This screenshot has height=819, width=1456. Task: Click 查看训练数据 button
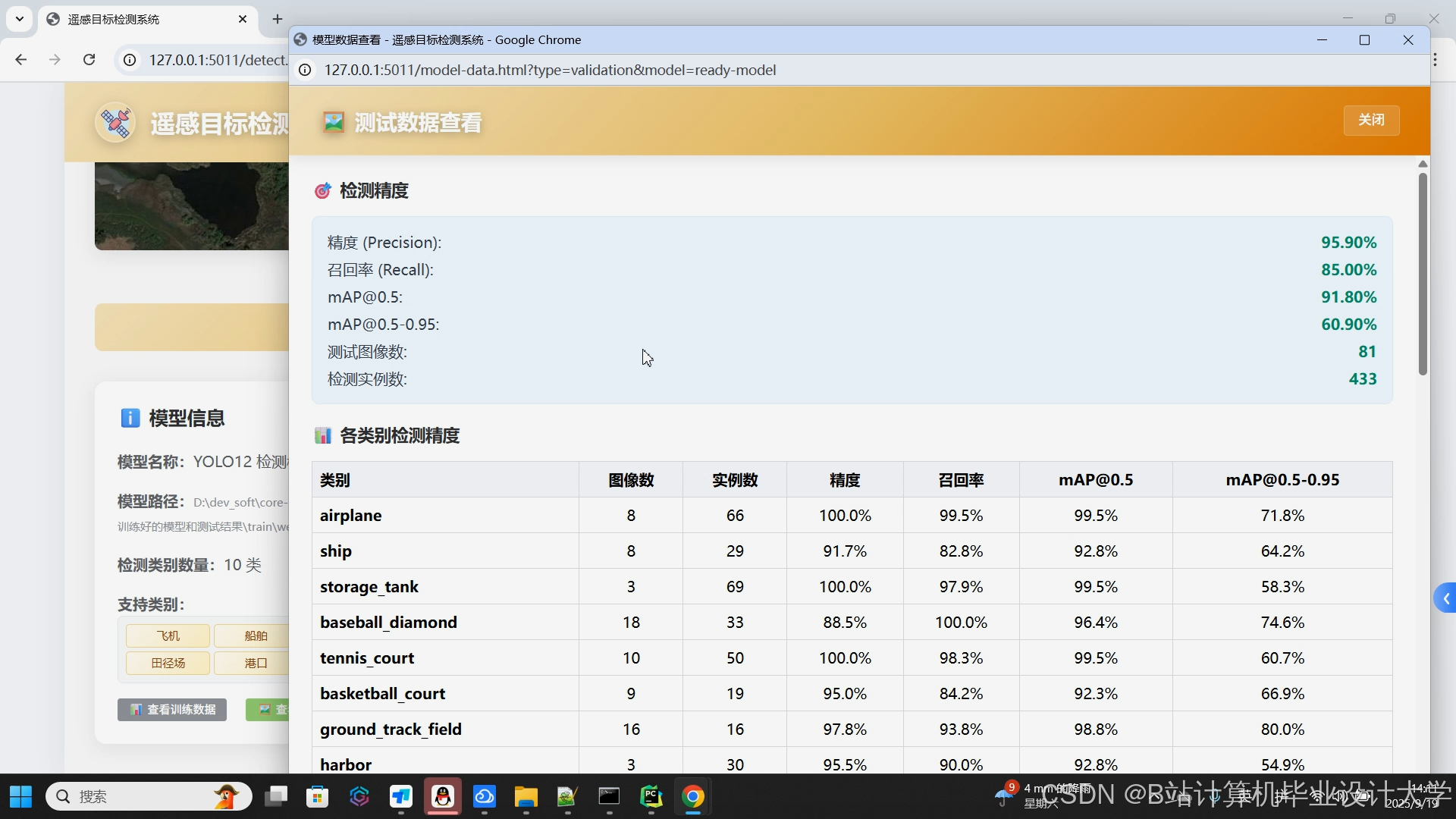(x=172, y=709)
